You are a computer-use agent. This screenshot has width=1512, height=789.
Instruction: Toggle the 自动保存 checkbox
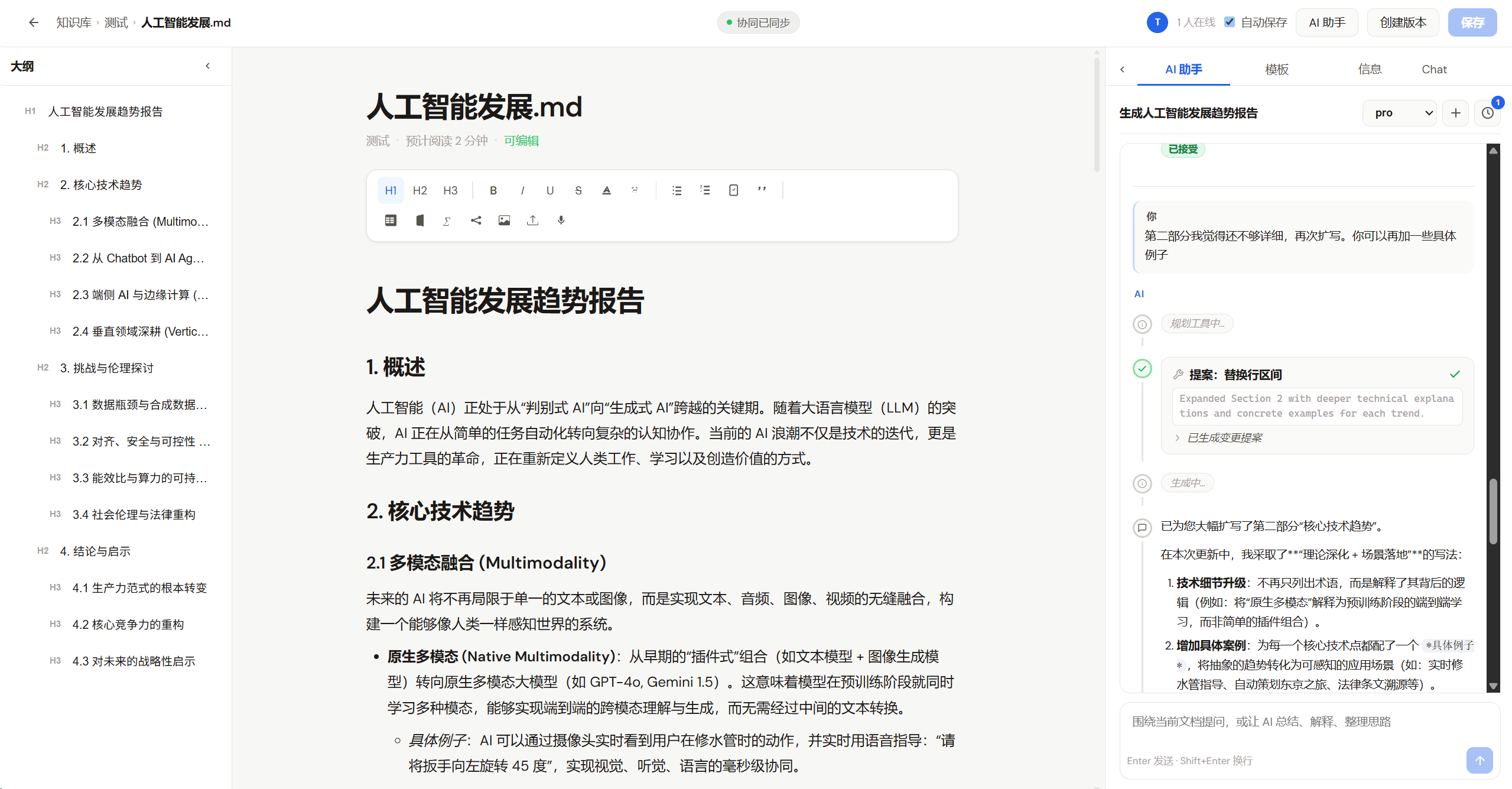coord(1230,22)
